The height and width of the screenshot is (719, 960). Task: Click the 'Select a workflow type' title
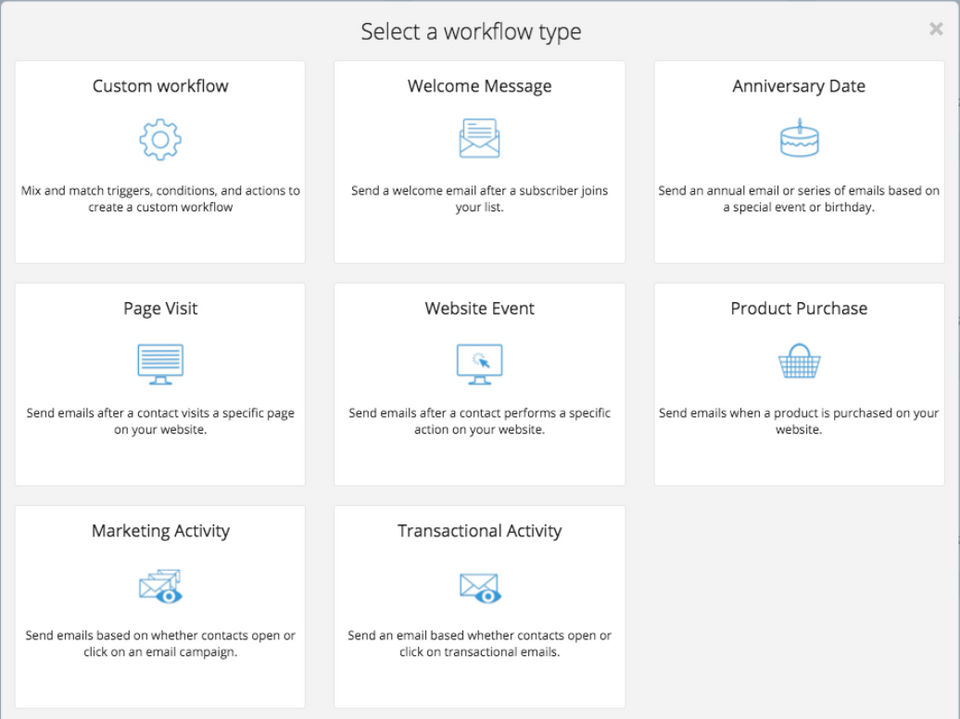(471, 31)
